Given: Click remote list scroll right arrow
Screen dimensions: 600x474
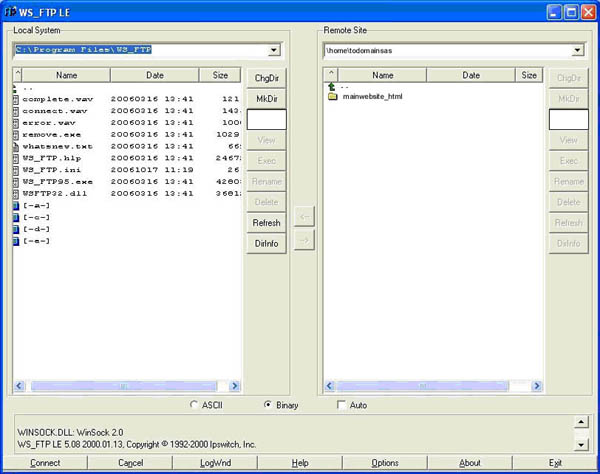Looking at the screenshot, I should click(536, 386).
